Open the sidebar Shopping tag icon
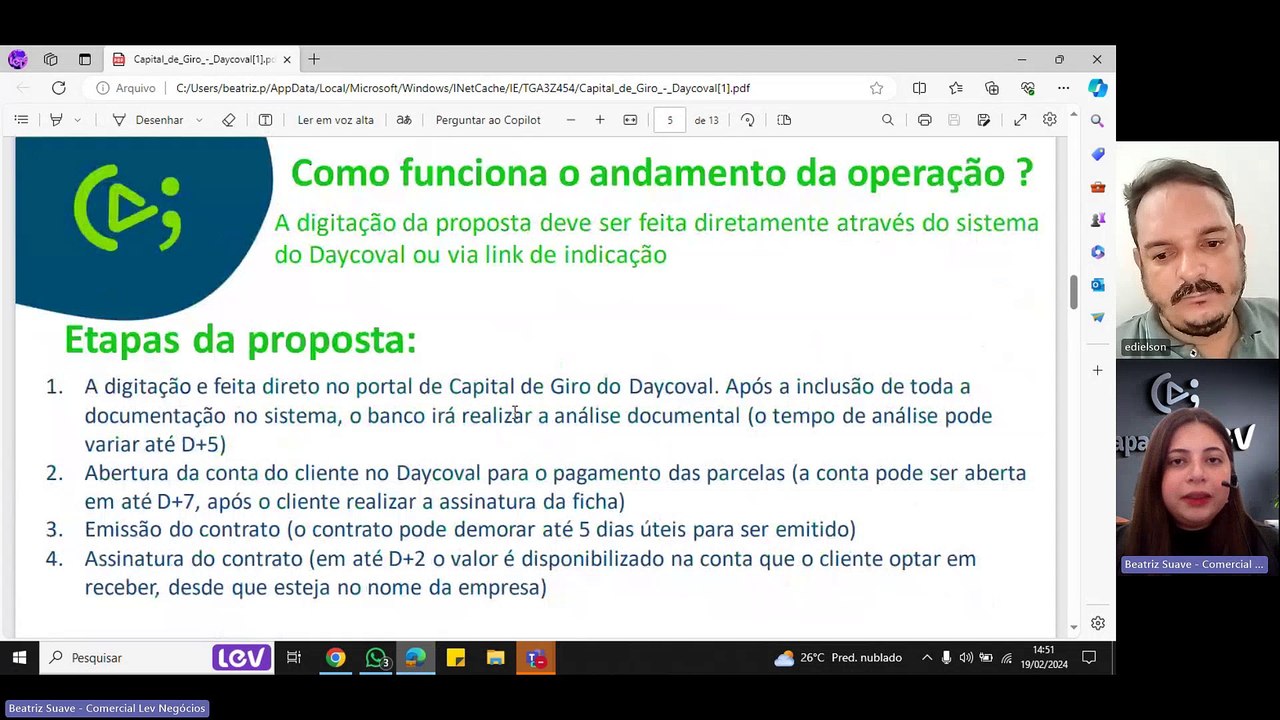 pyautogui.click(x=1098, y=154)
